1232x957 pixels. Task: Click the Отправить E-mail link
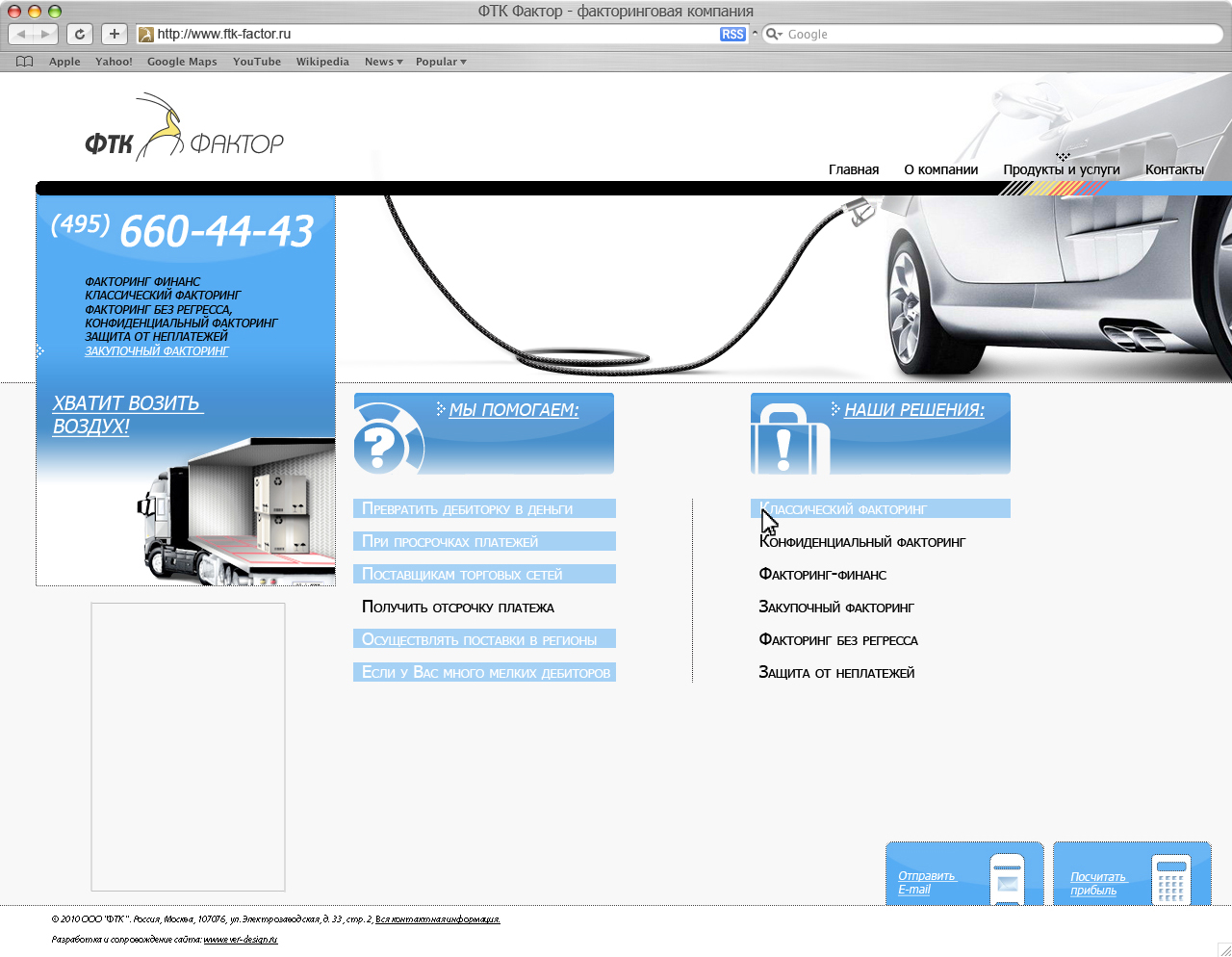pyautogui.click(x=926, y=883)
